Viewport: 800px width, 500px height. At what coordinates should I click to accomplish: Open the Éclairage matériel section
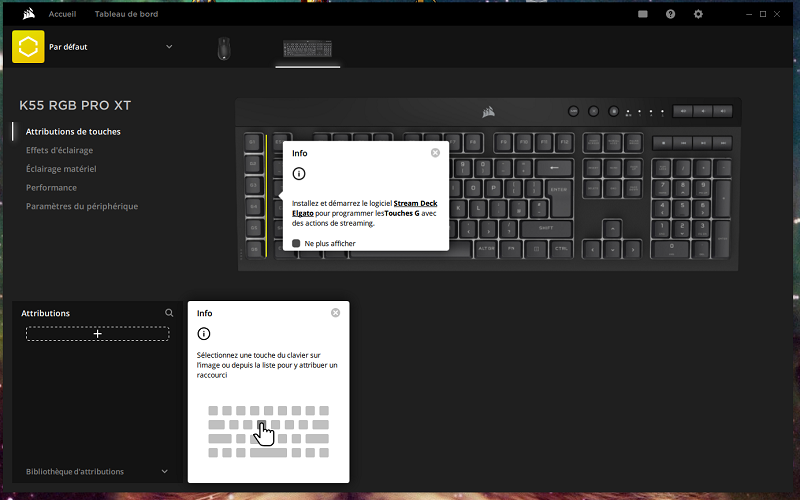61,169
